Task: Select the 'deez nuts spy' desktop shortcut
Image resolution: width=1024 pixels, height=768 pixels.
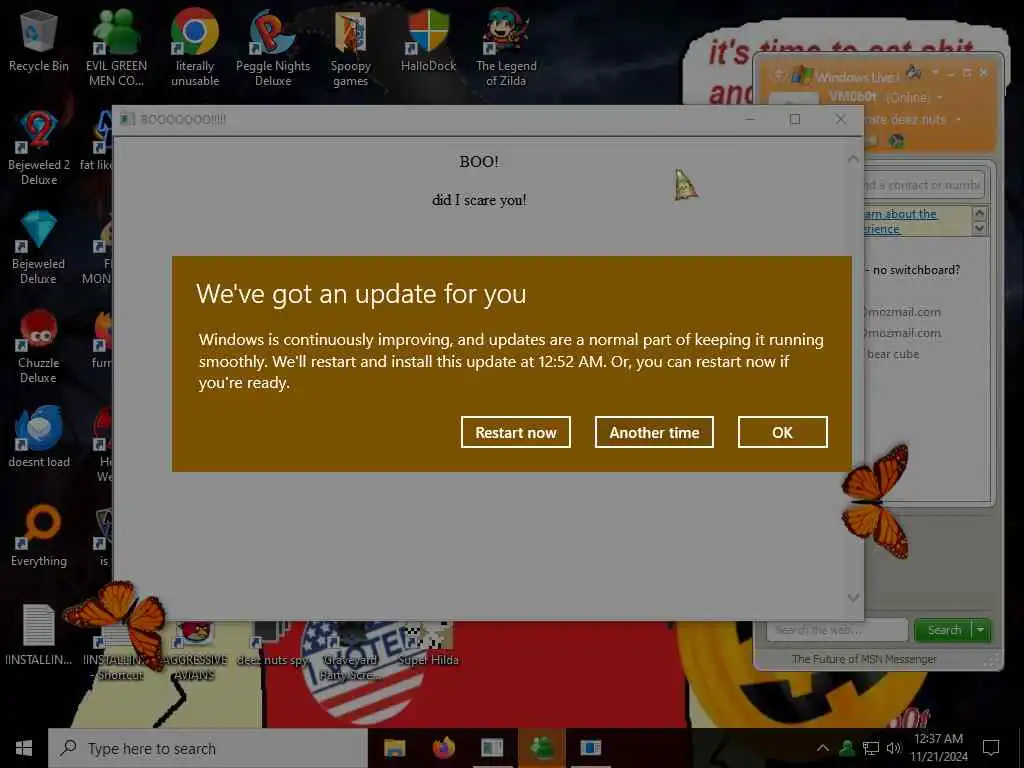Action: [273, 643]
